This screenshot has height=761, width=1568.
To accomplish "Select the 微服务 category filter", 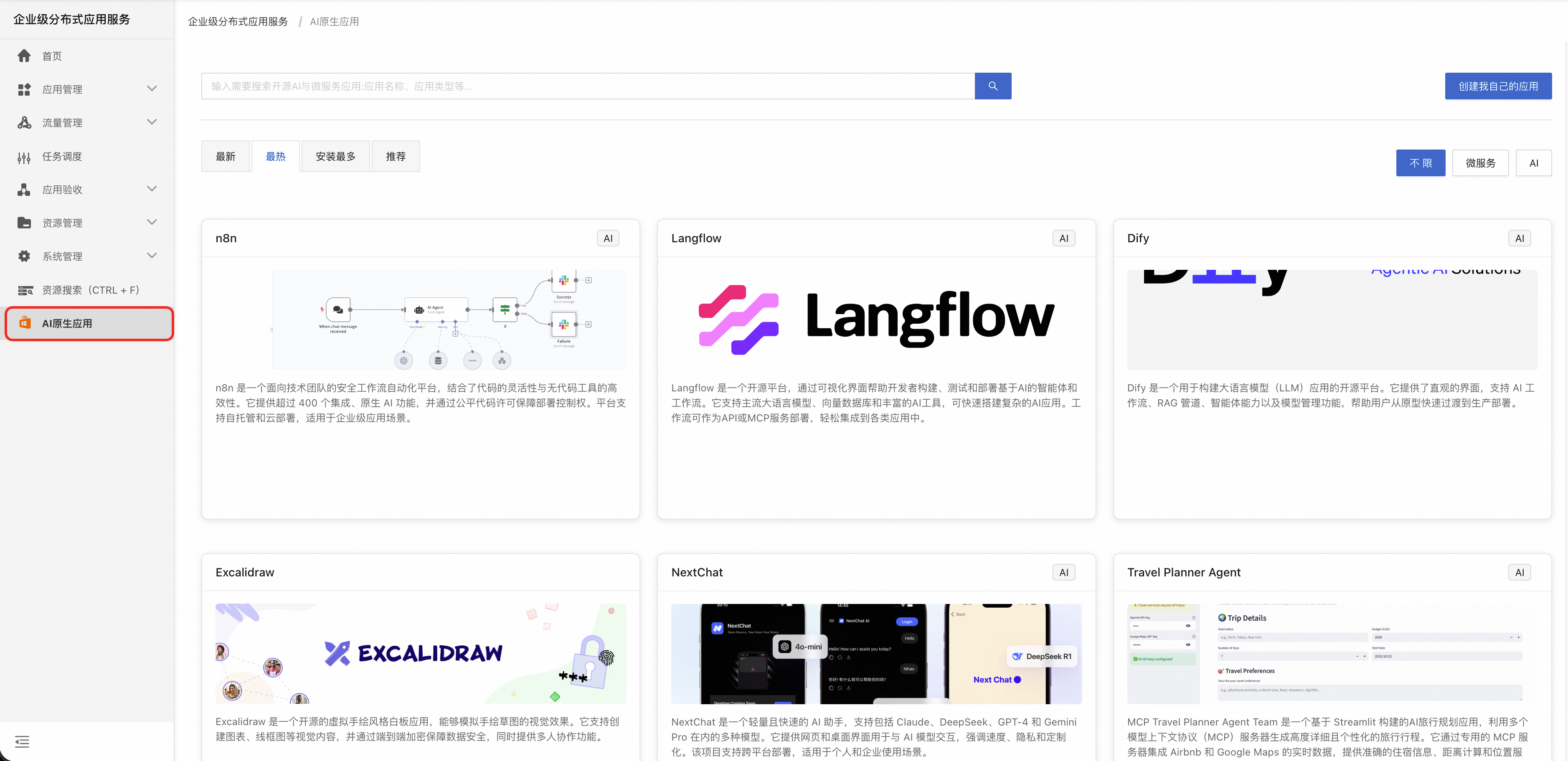I will [1480, 163].
